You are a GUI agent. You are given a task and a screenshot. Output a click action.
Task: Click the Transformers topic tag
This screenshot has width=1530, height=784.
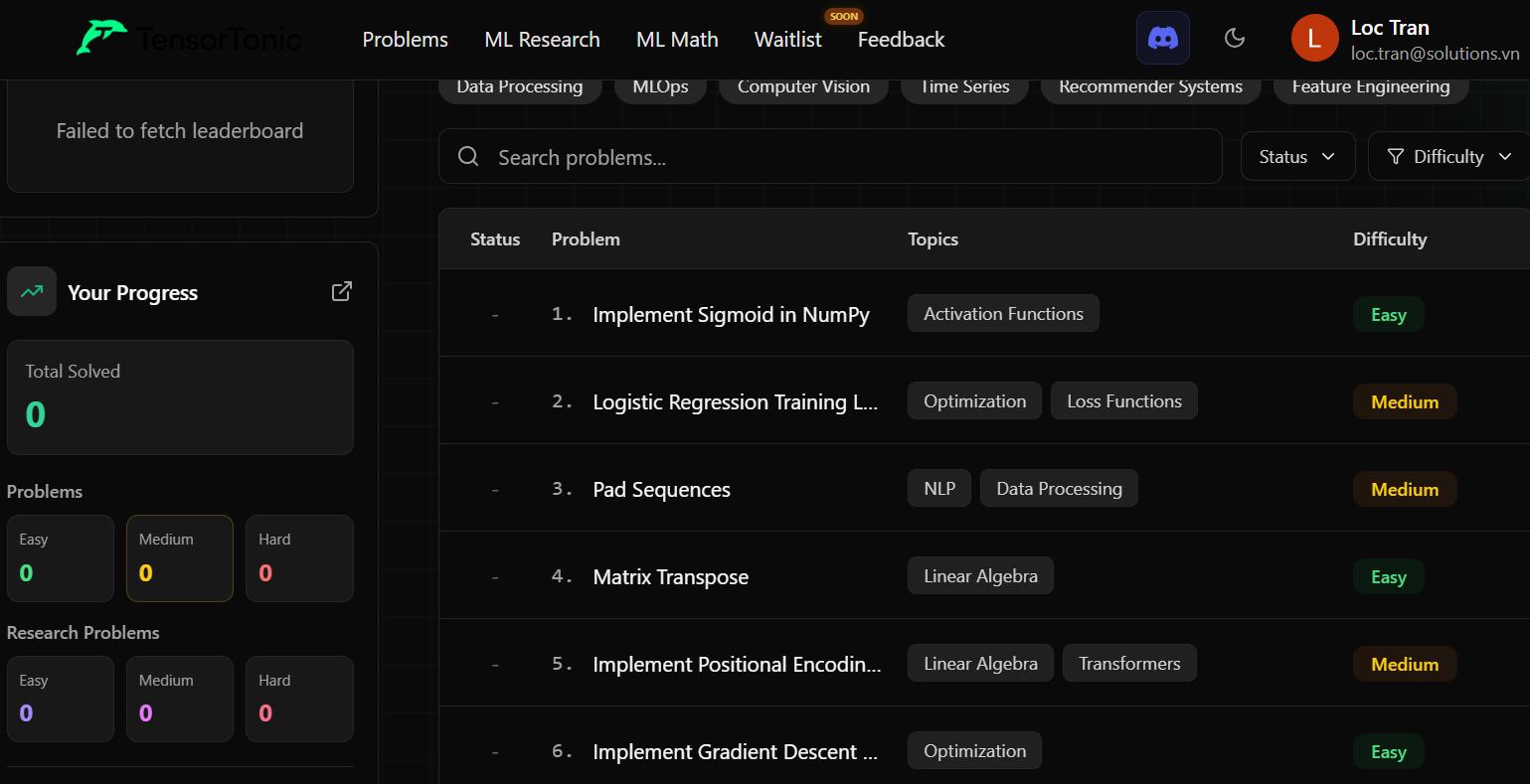pyautogui.click(x=1129, y=663)
